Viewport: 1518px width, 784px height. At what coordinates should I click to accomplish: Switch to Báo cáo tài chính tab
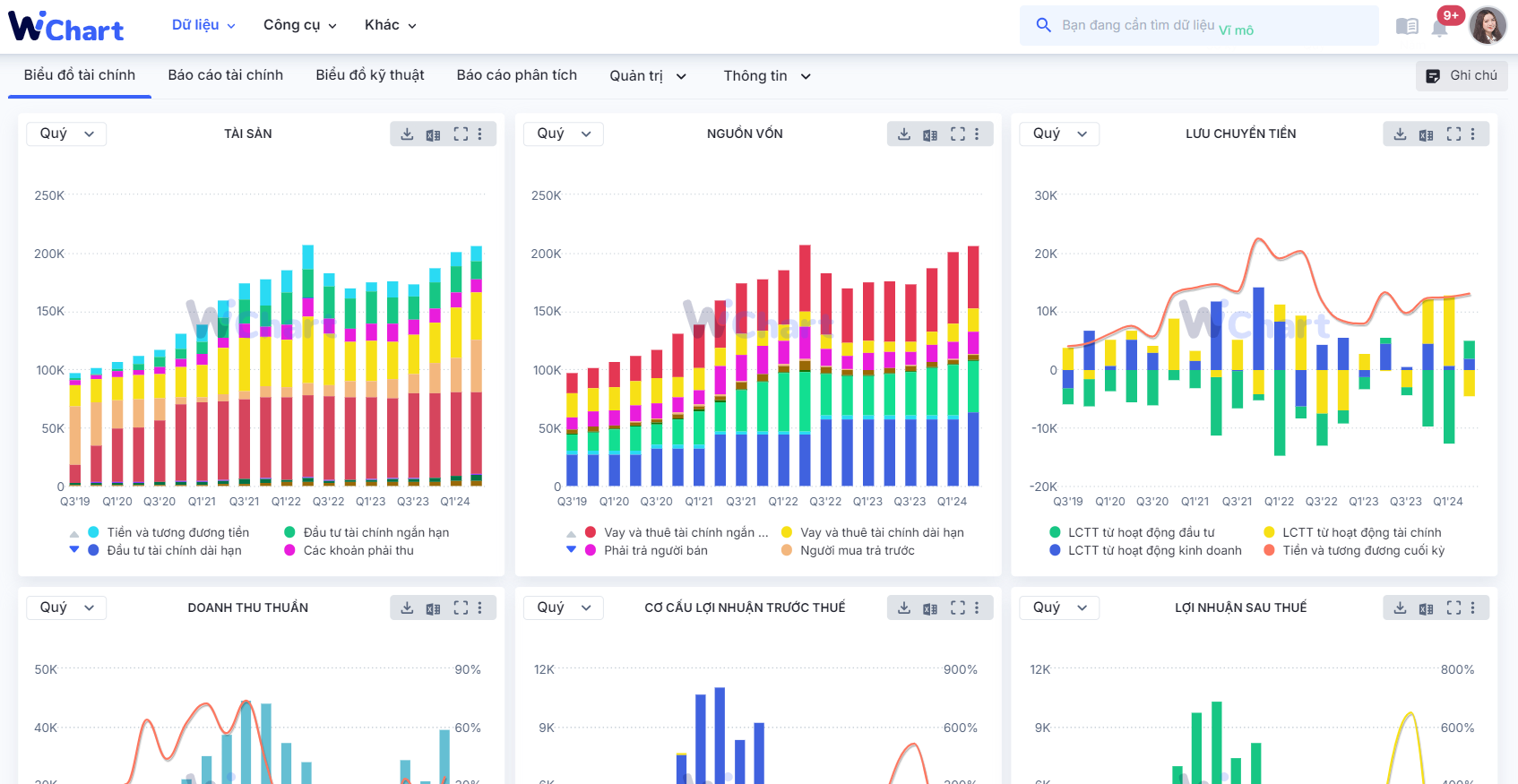coord(226,75)
